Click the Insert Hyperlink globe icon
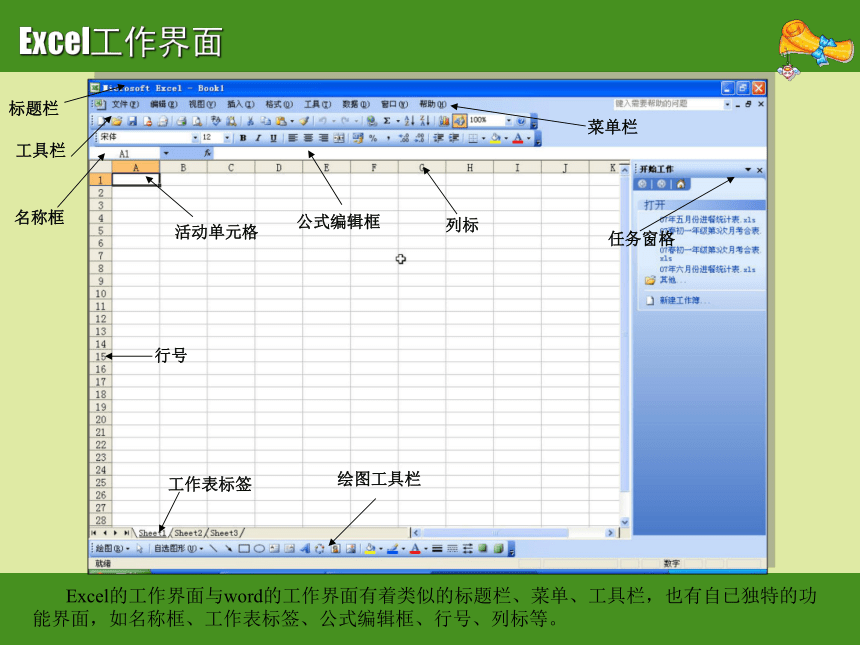Screen dimensions: 860x645 [x=372, y=121]
